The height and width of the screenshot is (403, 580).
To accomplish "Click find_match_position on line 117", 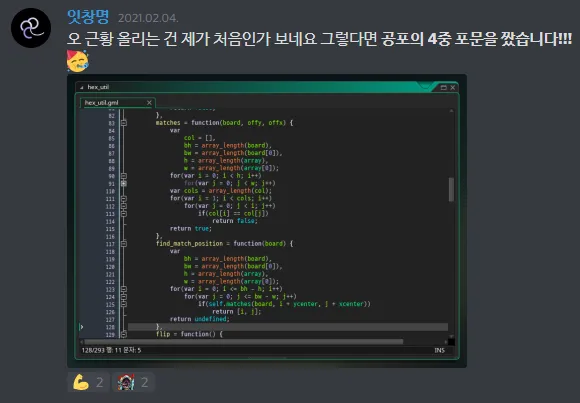I will pyautogui.click(x=189, y=244).
